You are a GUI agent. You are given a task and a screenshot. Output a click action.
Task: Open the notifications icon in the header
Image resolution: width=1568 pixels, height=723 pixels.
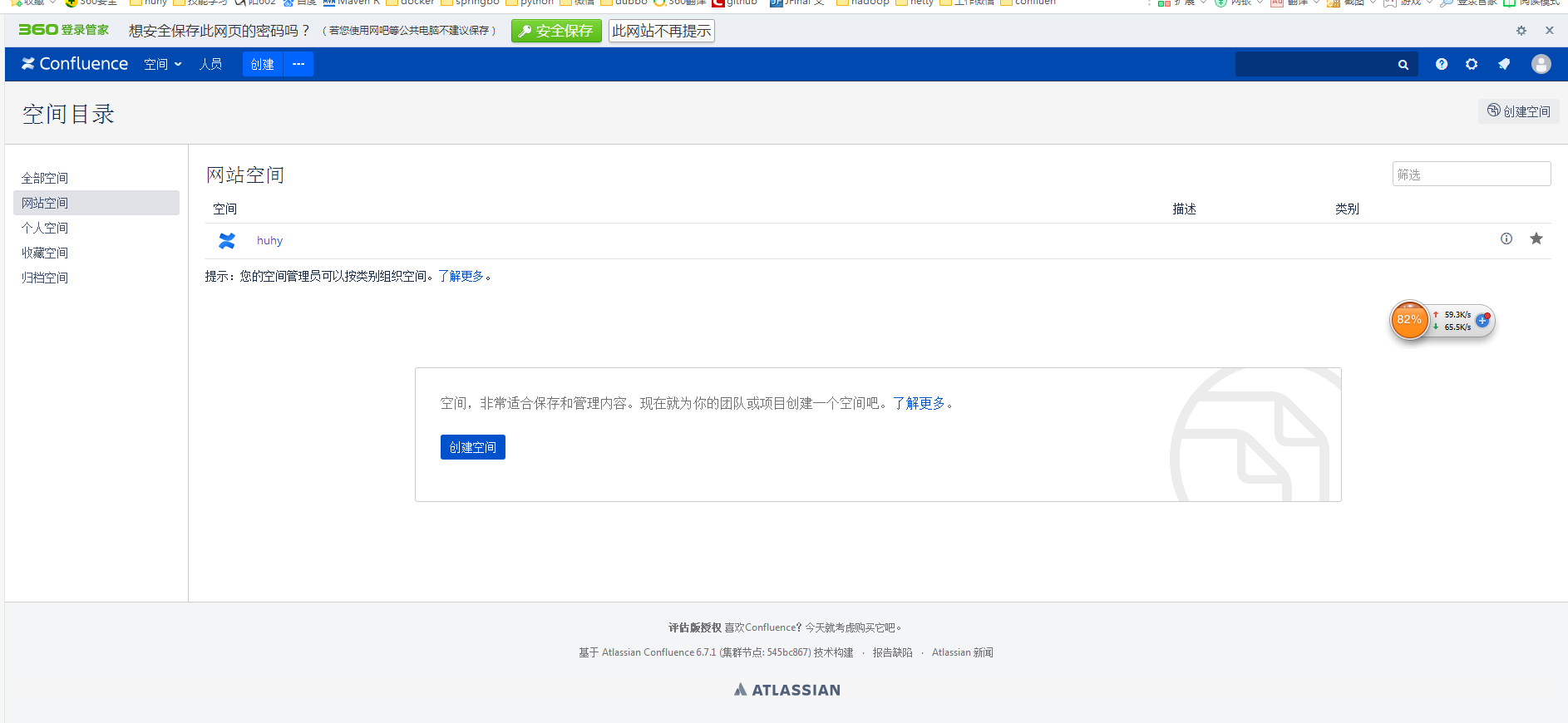point(1504,64)
